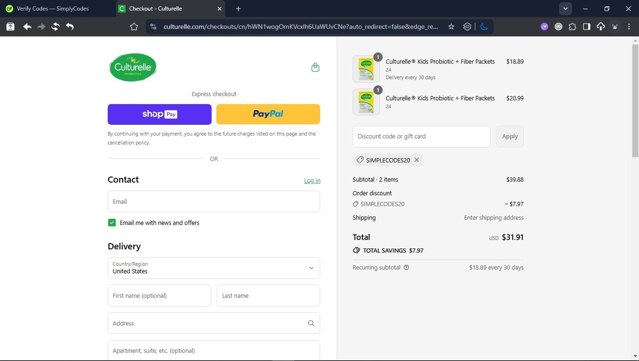Go back using the browser back arrow
The height and width of the screenshot is (361, 639).
(27, 26)
